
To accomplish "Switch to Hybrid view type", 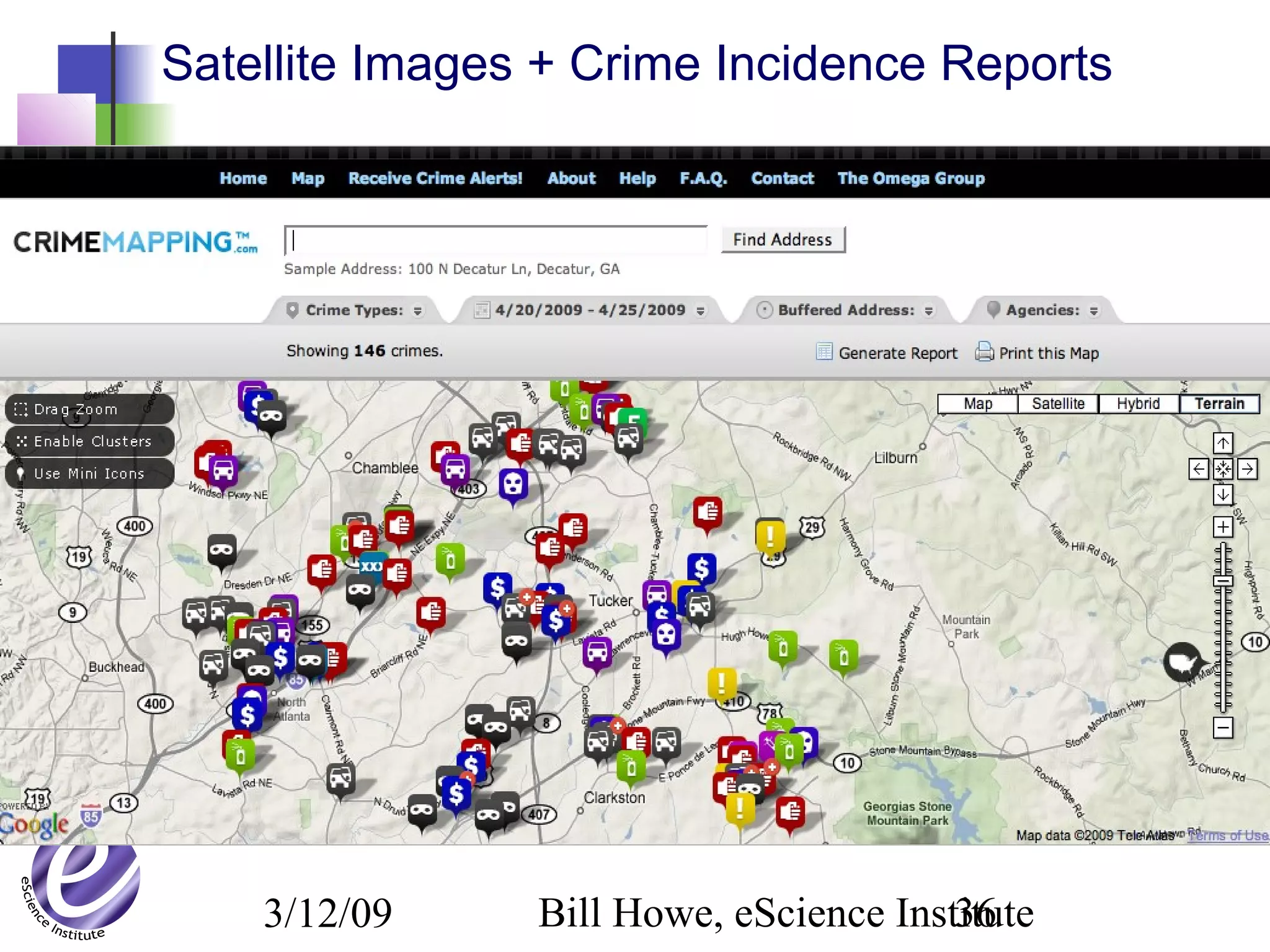I will [1138, 403].
